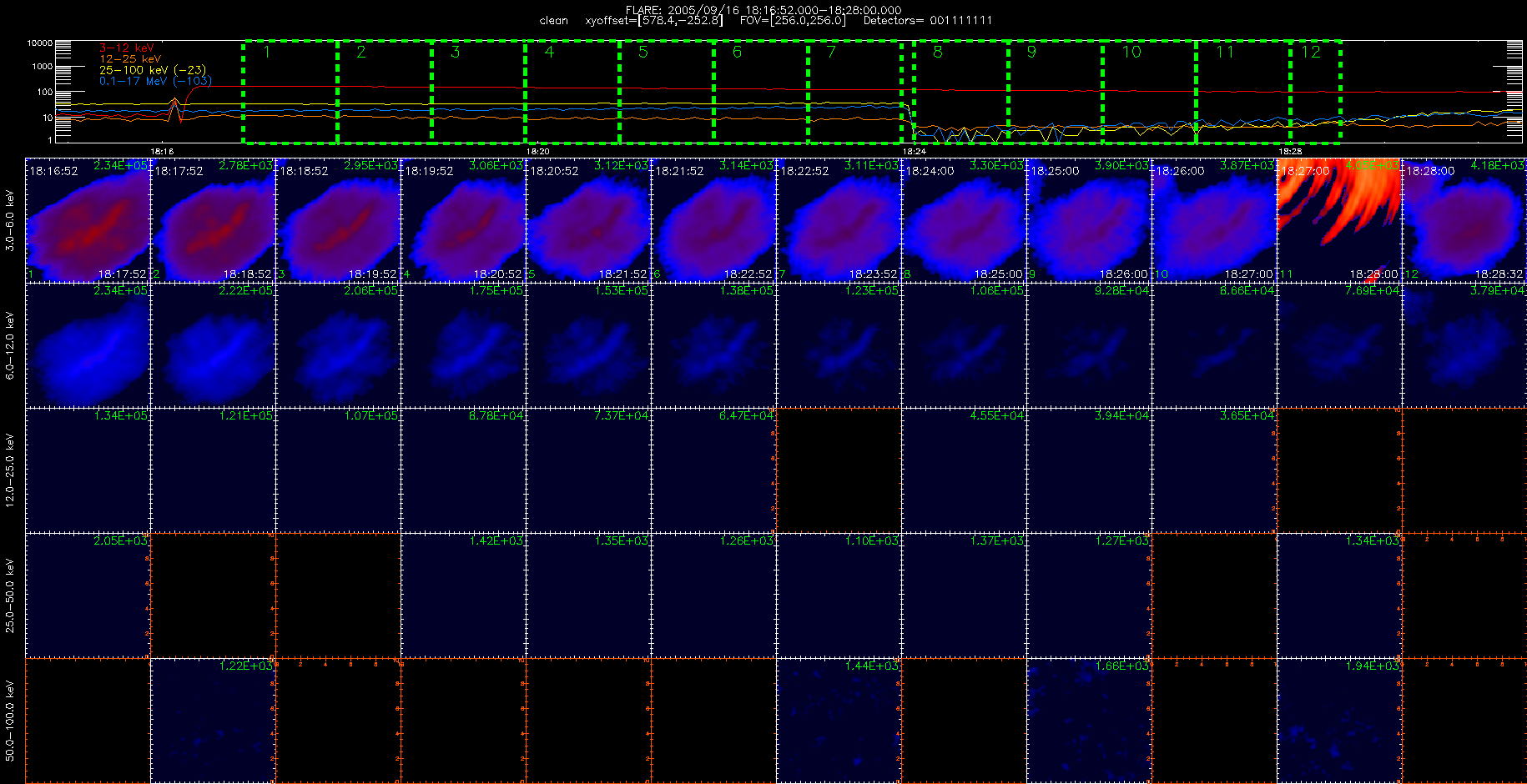Open the 3.0-6.0 keV image starting 18:28:00
Screen dimensions: 1527x784
[x=1464, y=219]
